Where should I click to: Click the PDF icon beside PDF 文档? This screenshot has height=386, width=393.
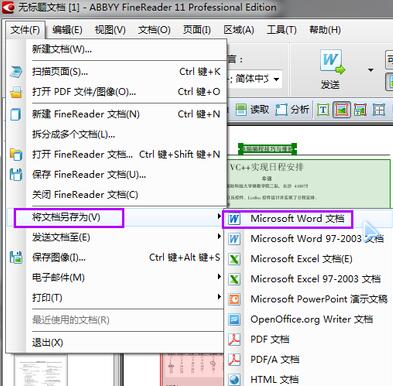click(x=234, y=339)
